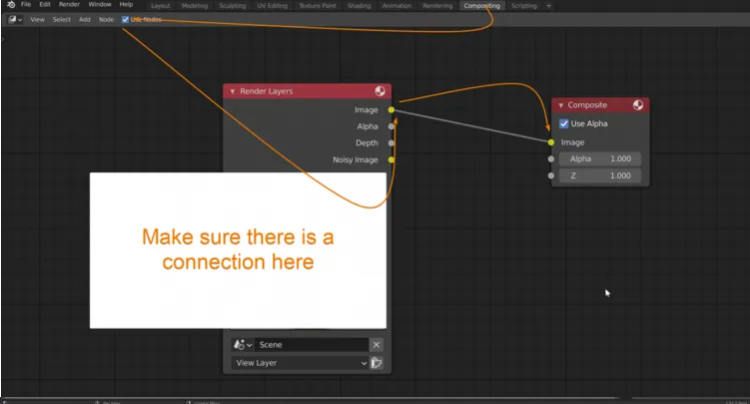Click the Composite node preview icon

(637, 105)
